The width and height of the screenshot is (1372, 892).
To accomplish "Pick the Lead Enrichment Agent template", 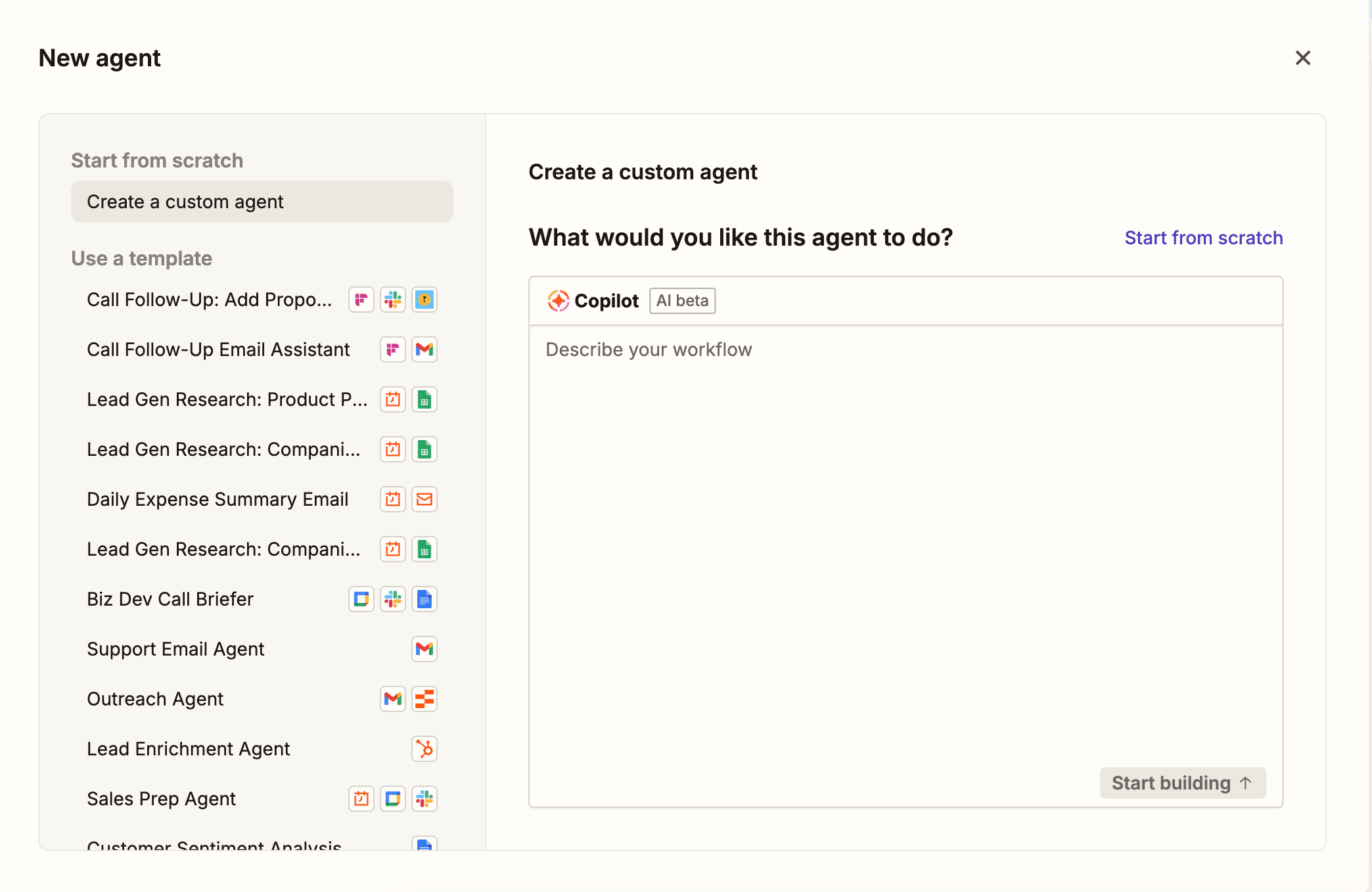I will click(x=188, y=749).
